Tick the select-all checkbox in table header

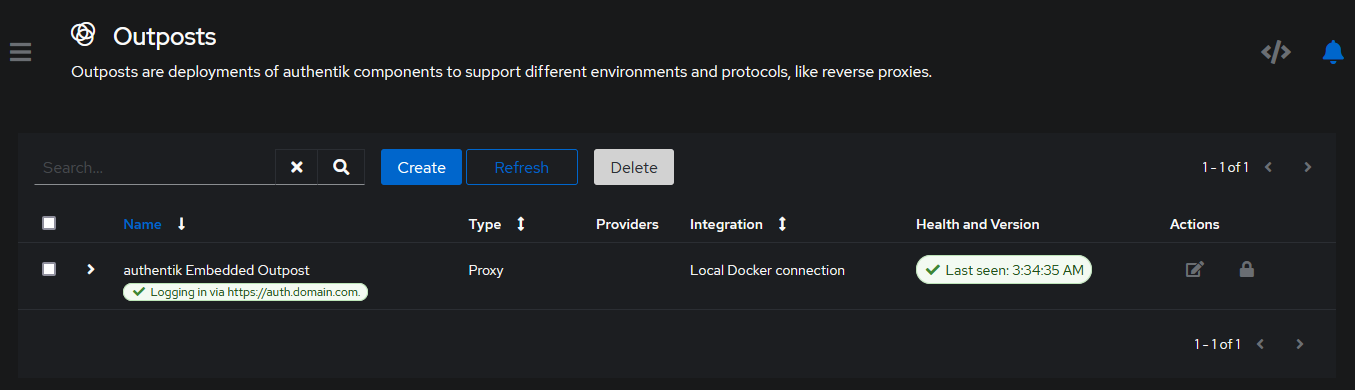pos(49,223)
